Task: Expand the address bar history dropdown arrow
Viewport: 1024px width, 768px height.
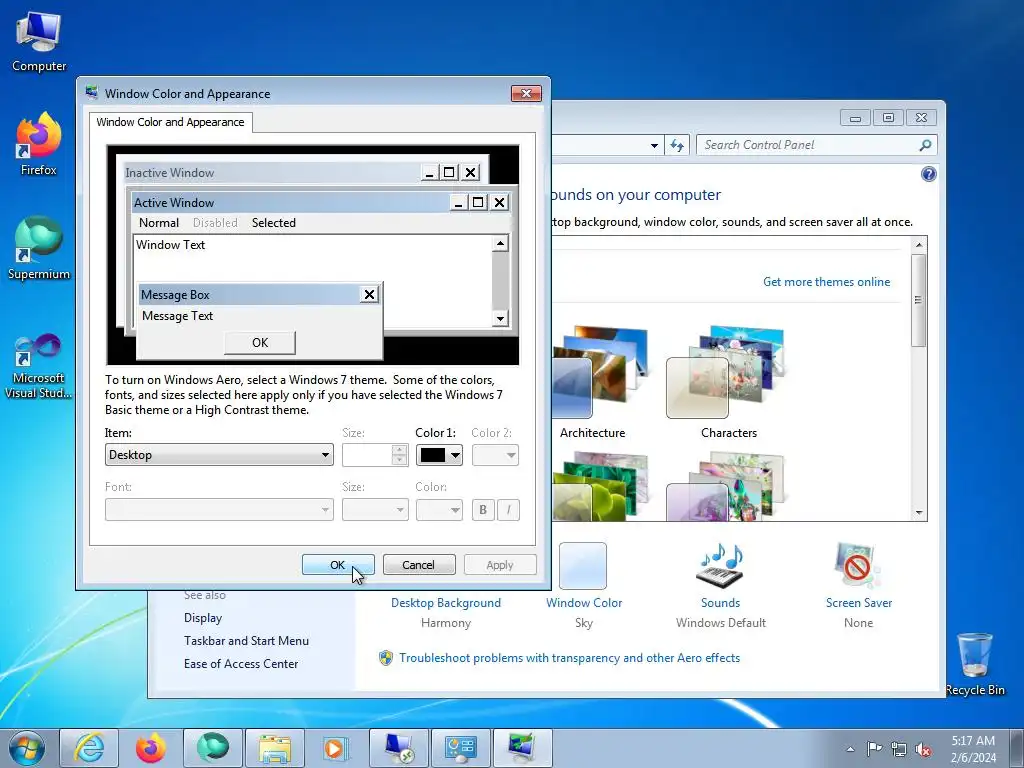Action: click(654, 146)
